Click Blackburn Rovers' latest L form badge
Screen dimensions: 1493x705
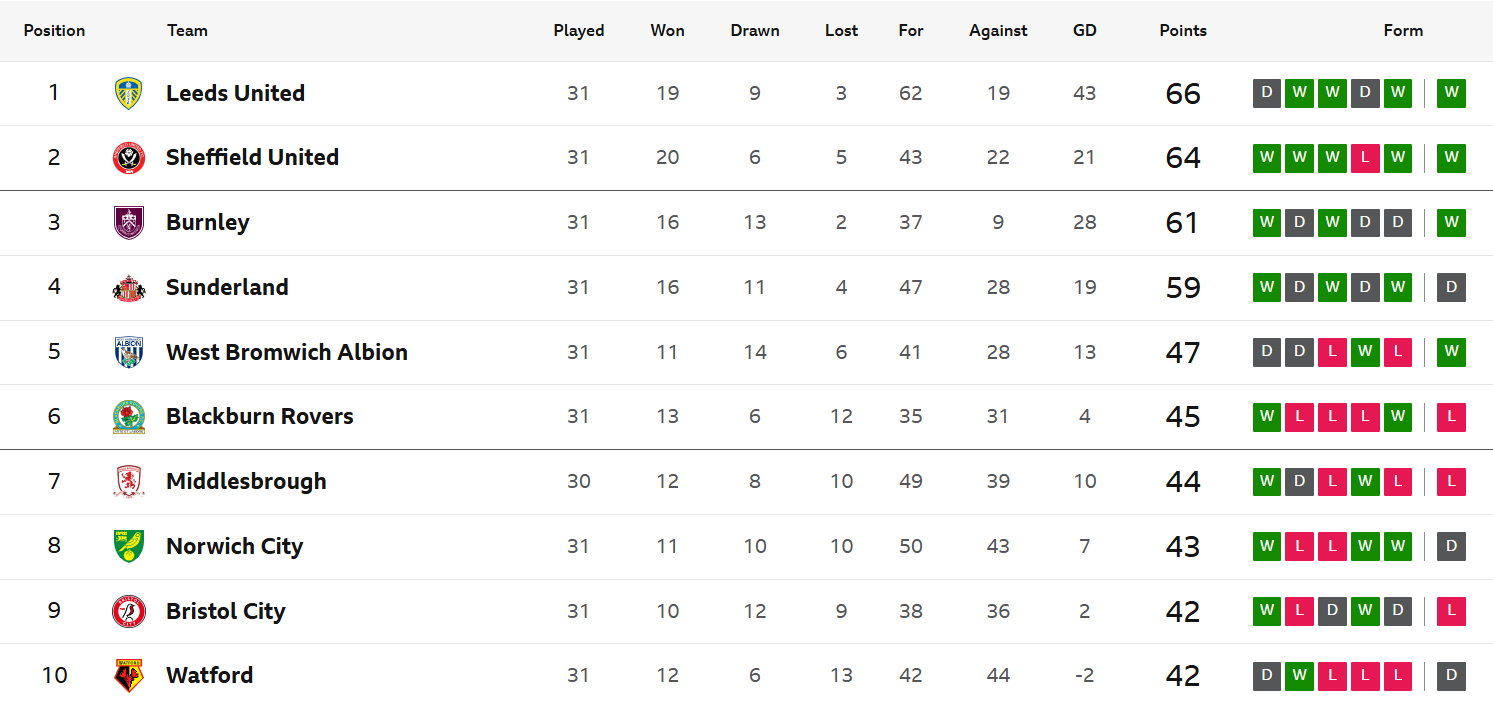pos(1451,416)
